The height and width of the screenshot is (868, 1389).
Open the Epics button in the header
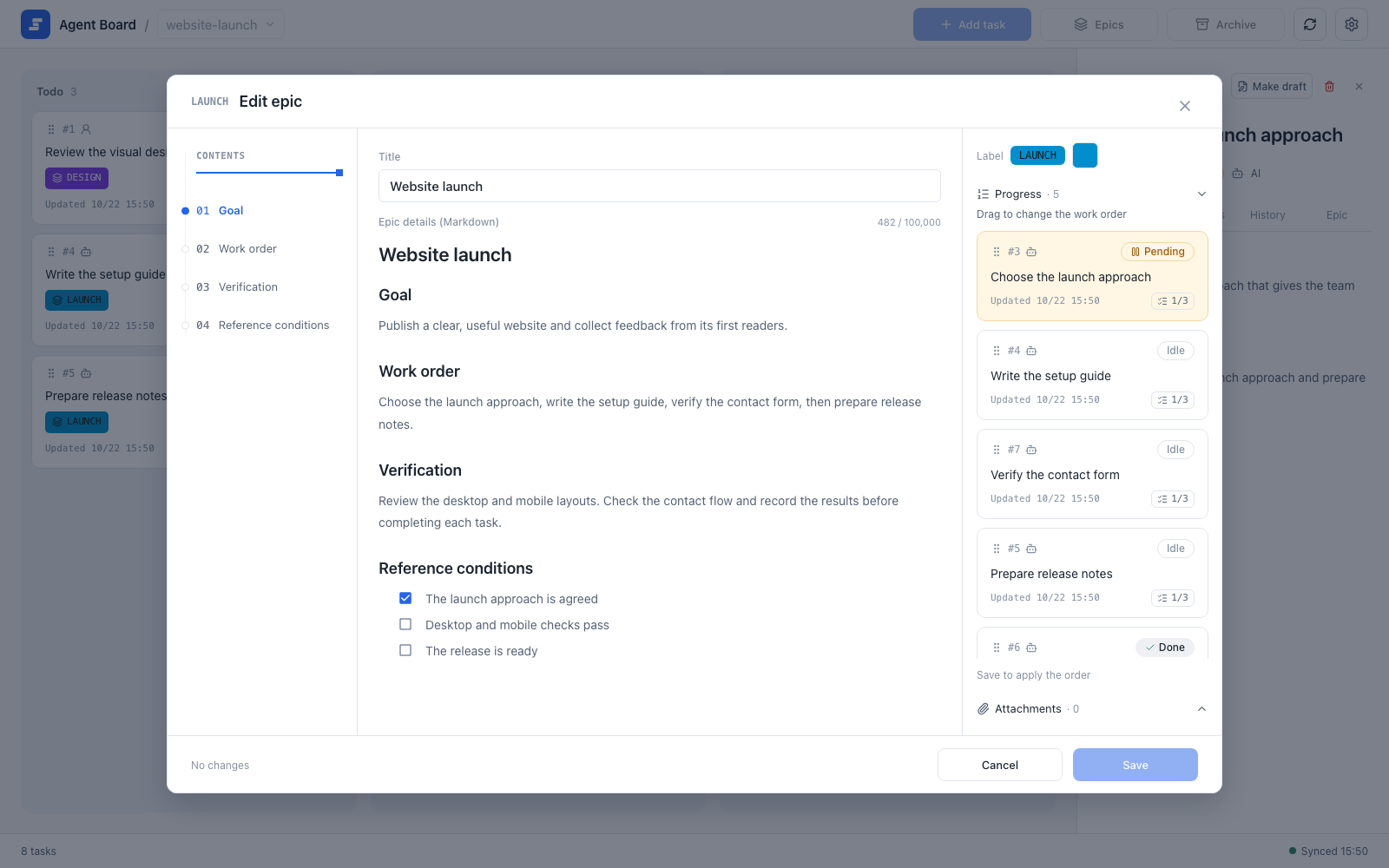[x=1099, y=24]
